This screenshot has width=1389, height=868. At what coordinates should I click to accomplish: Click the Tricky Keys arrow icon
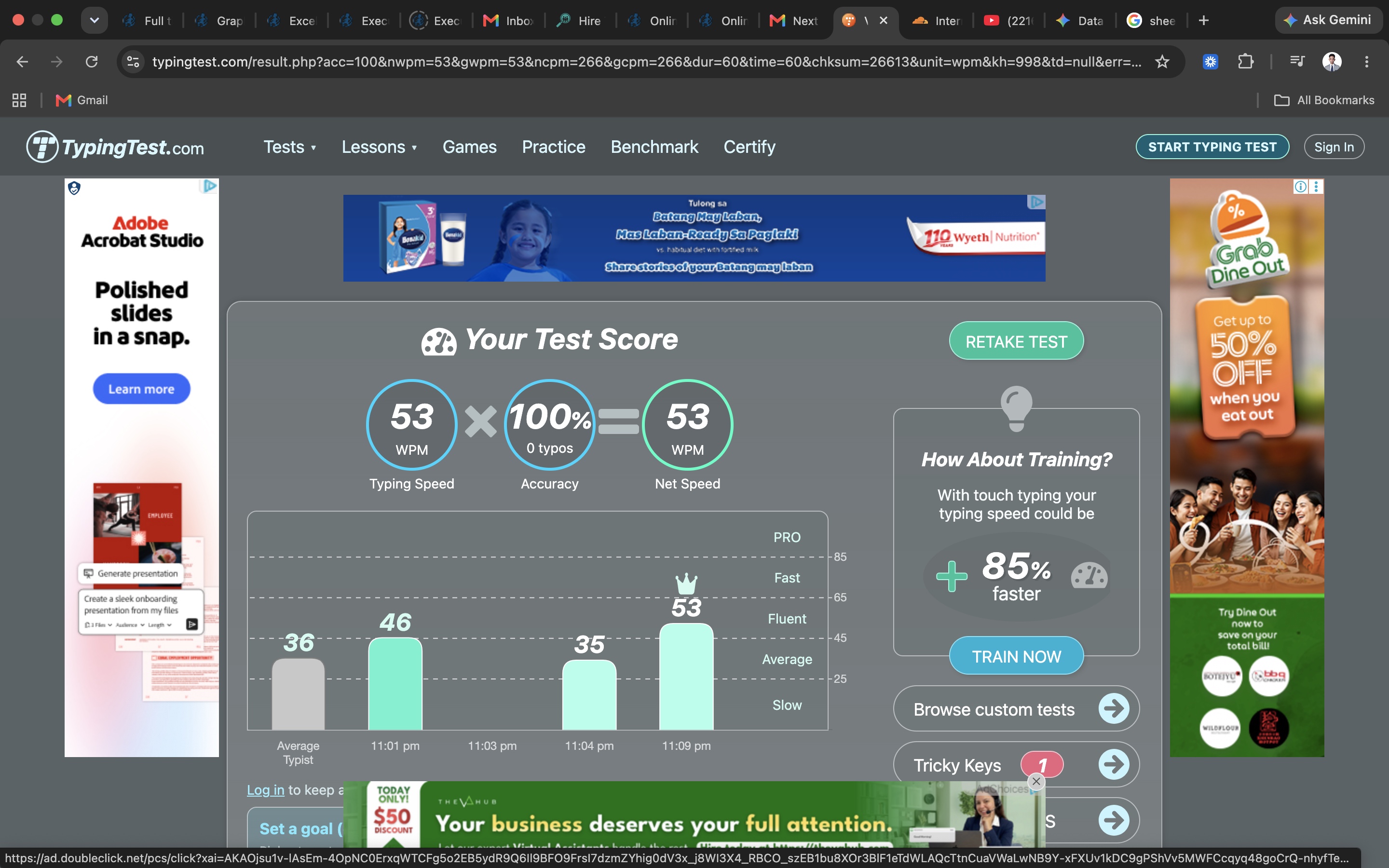[x=1114, y=765]
